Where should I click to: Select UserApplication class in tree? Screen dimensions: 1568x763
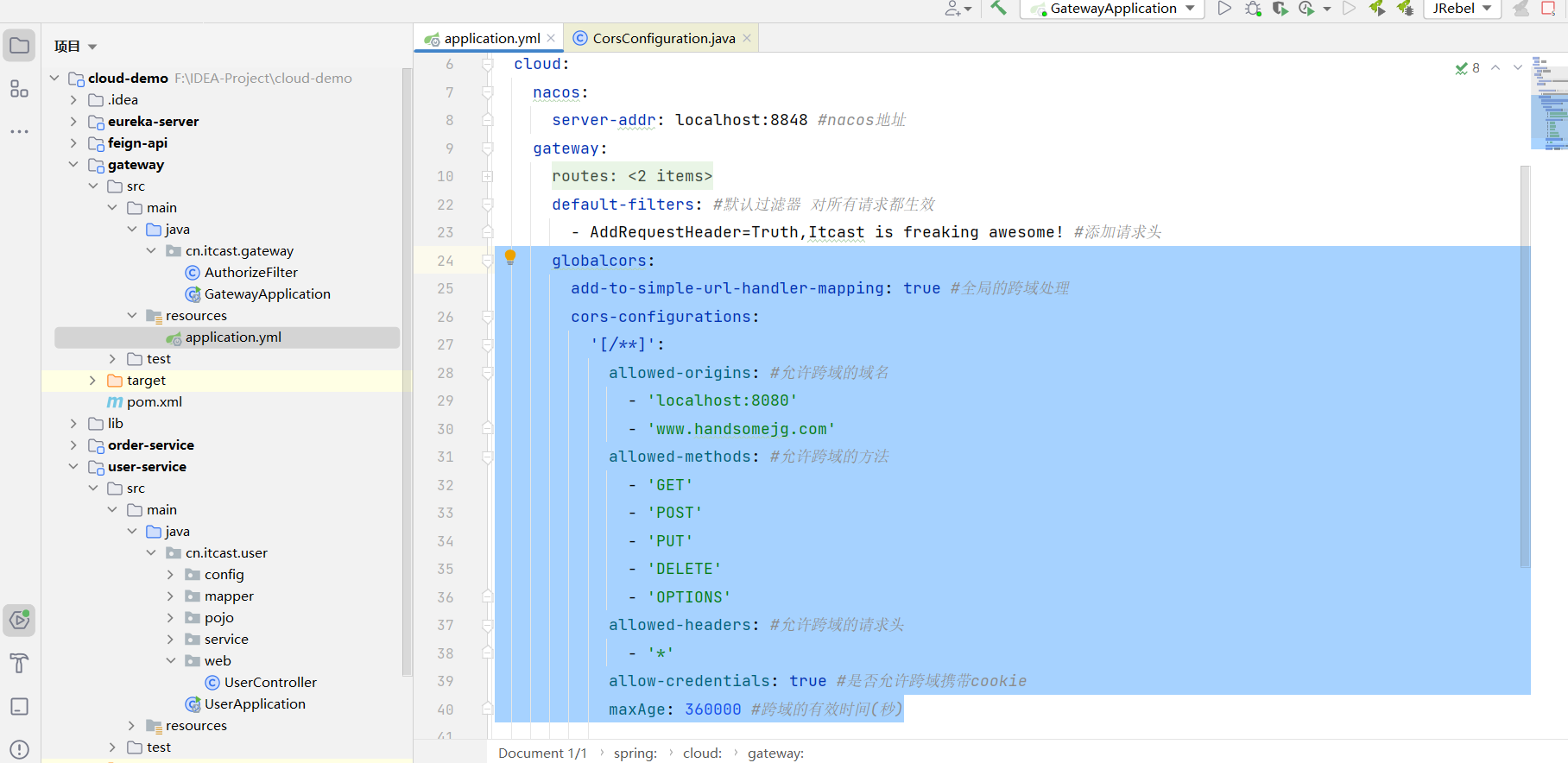pyautogui.click(x=245, y=703)
